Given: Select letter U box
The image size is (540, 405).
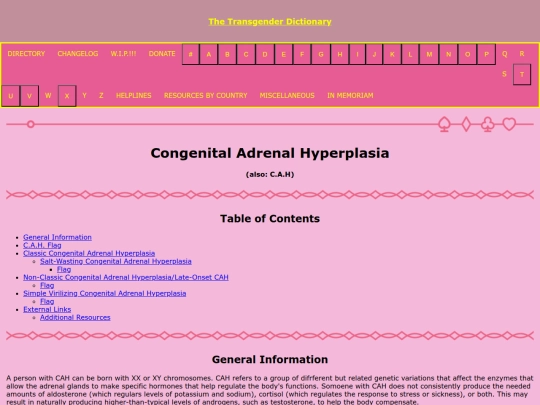Looking at the screenshot, I should (11, 96).
